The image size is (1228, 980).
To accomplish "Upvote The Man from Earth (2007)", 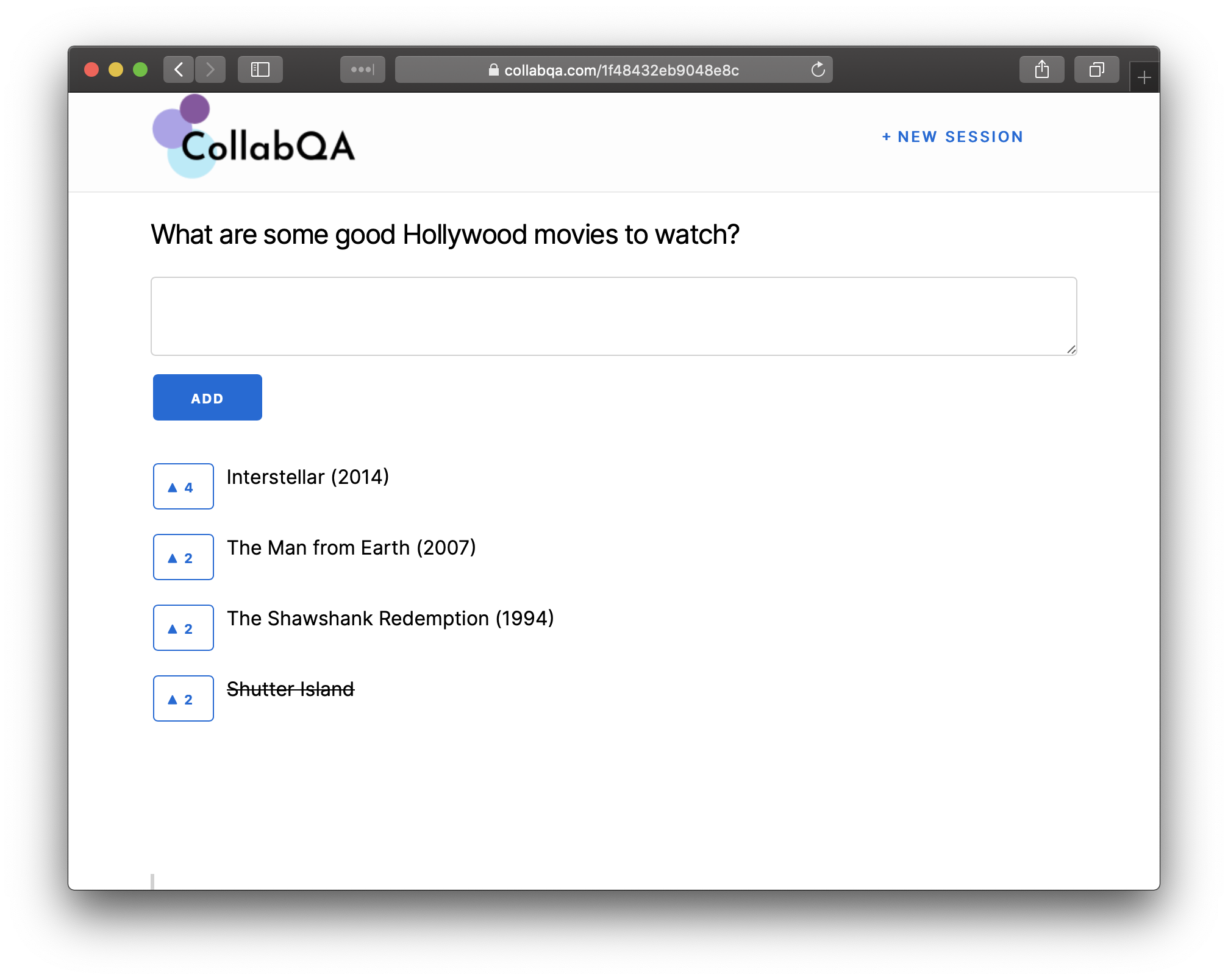I will tap(183, 556).
